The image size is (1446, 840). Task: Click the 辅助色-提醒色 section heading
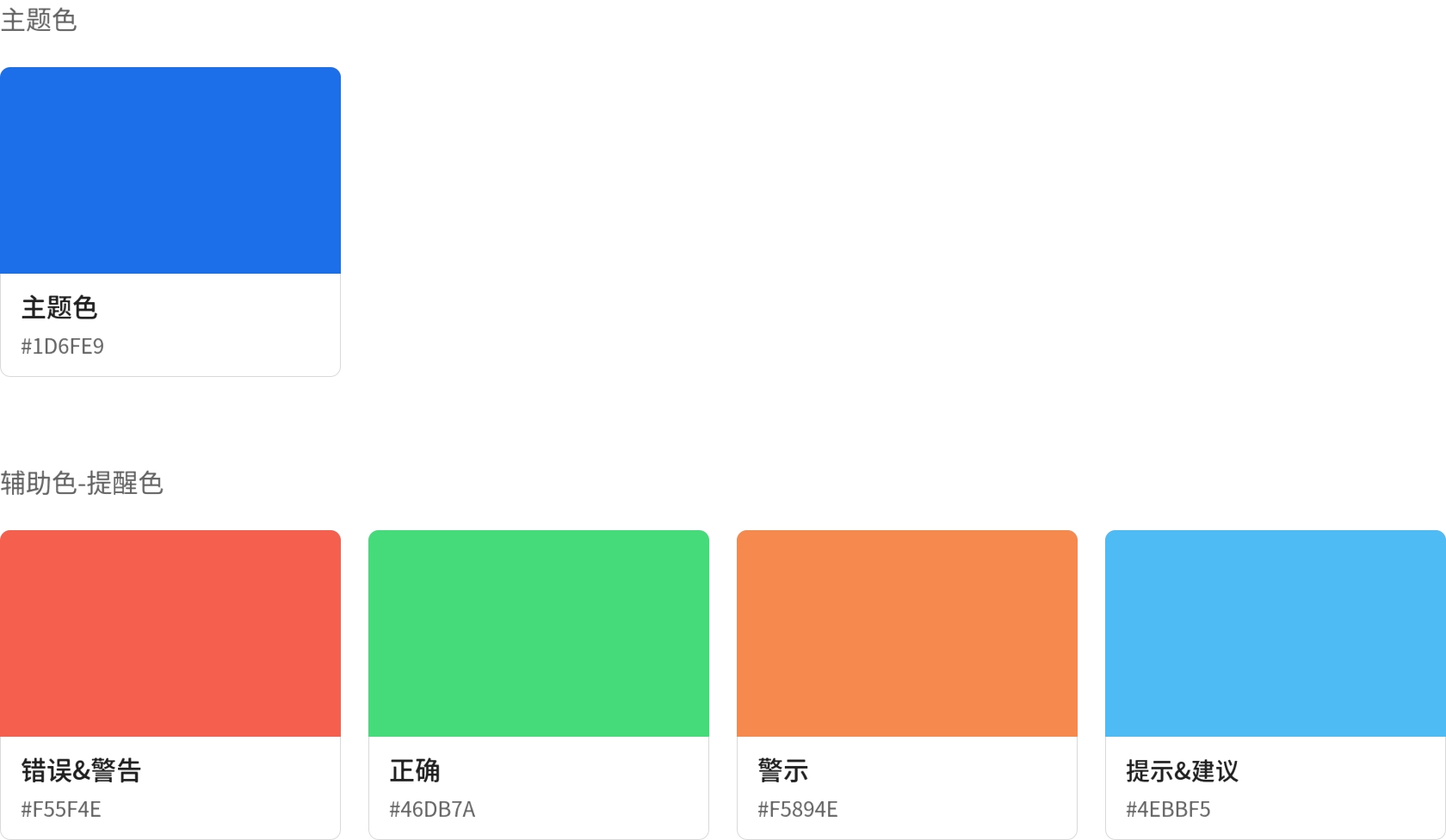(82, 483)
